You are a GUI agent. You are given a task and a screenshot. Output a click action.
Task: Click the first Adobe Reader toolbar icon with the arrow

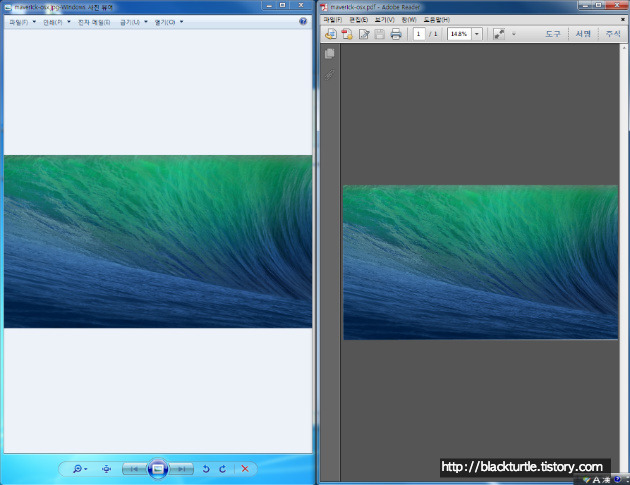click(331, 34)
